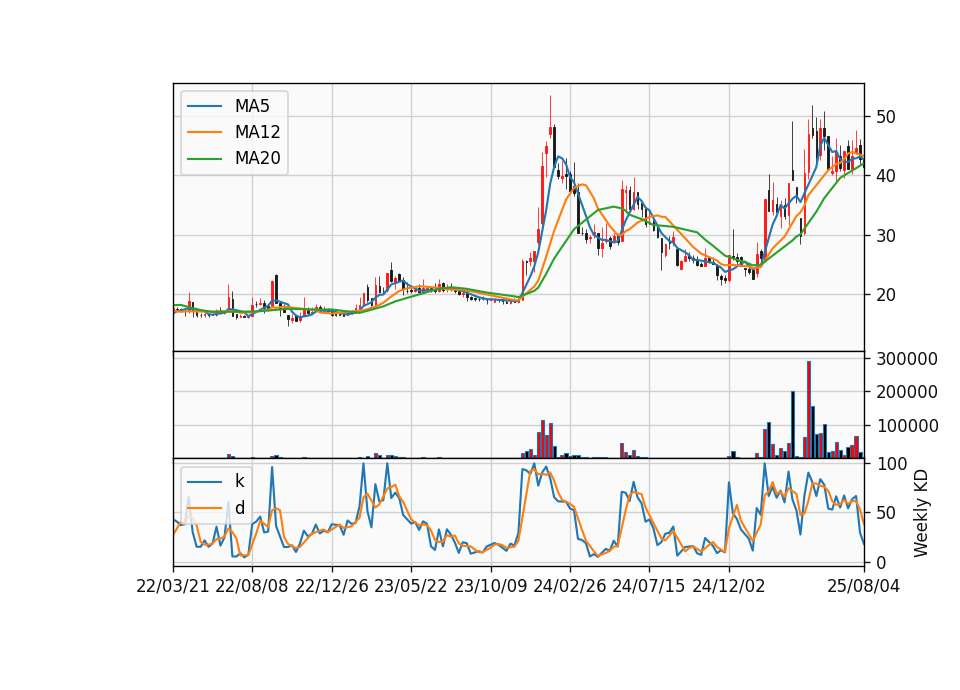Click the volume axis value 100000
Viewport: 960px width, 690px height.
pos(907,426)
